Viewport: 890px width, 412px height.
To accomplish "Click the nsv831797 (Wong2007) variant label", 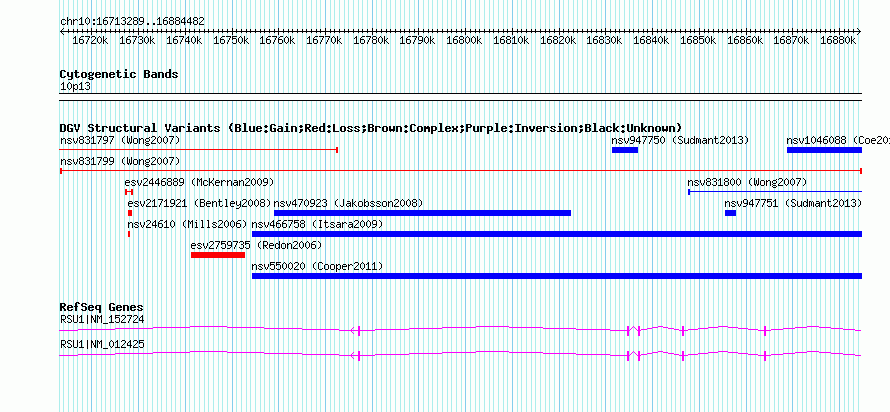I will [120, 140].
